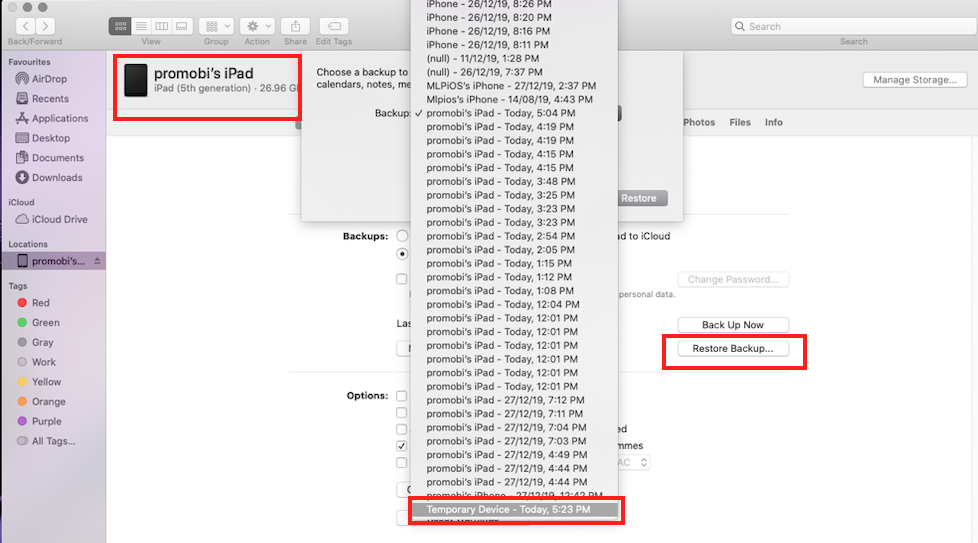Switch to column view
This screenshot has width=978, height=543.
point(162,26)
